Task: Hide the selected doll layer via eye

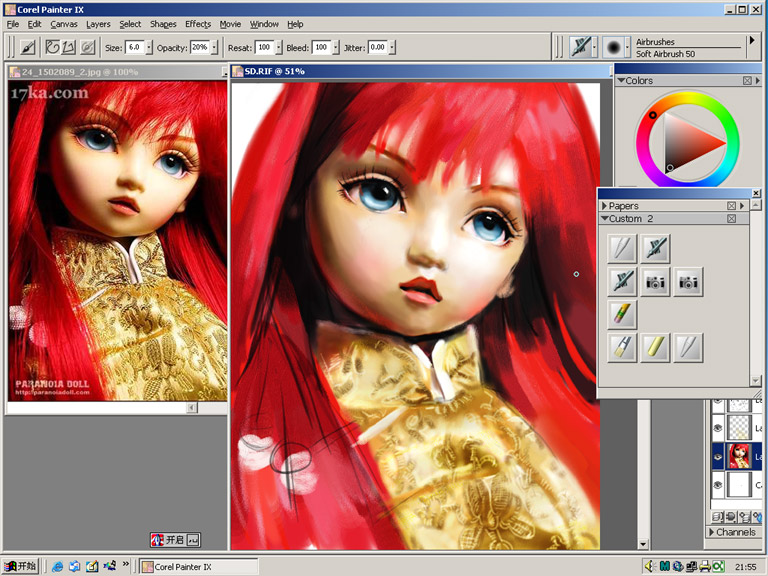Action: [718, 456]
